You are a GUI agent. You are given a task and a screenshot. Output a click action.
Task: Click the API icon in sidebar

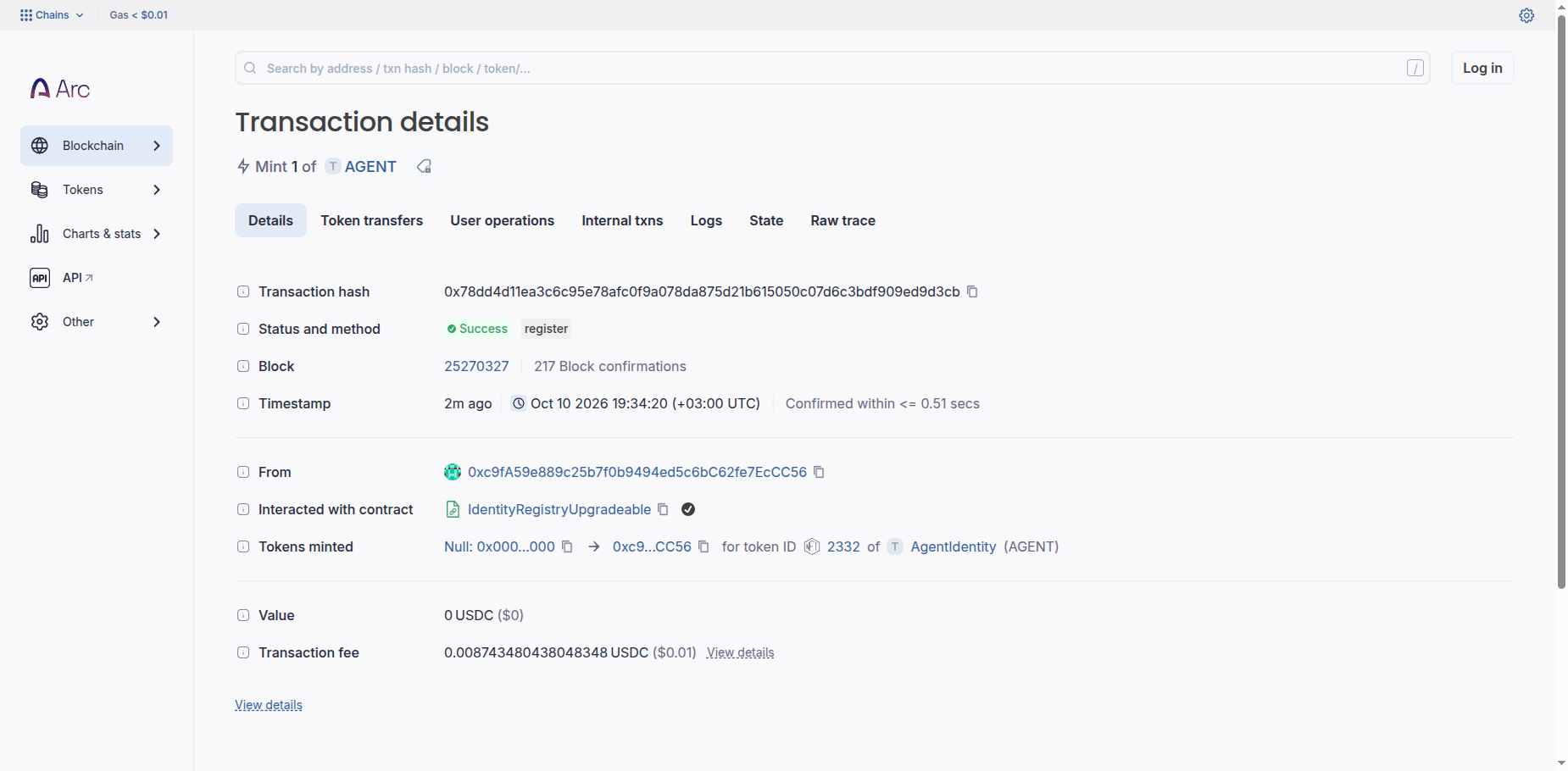(40, 278)
